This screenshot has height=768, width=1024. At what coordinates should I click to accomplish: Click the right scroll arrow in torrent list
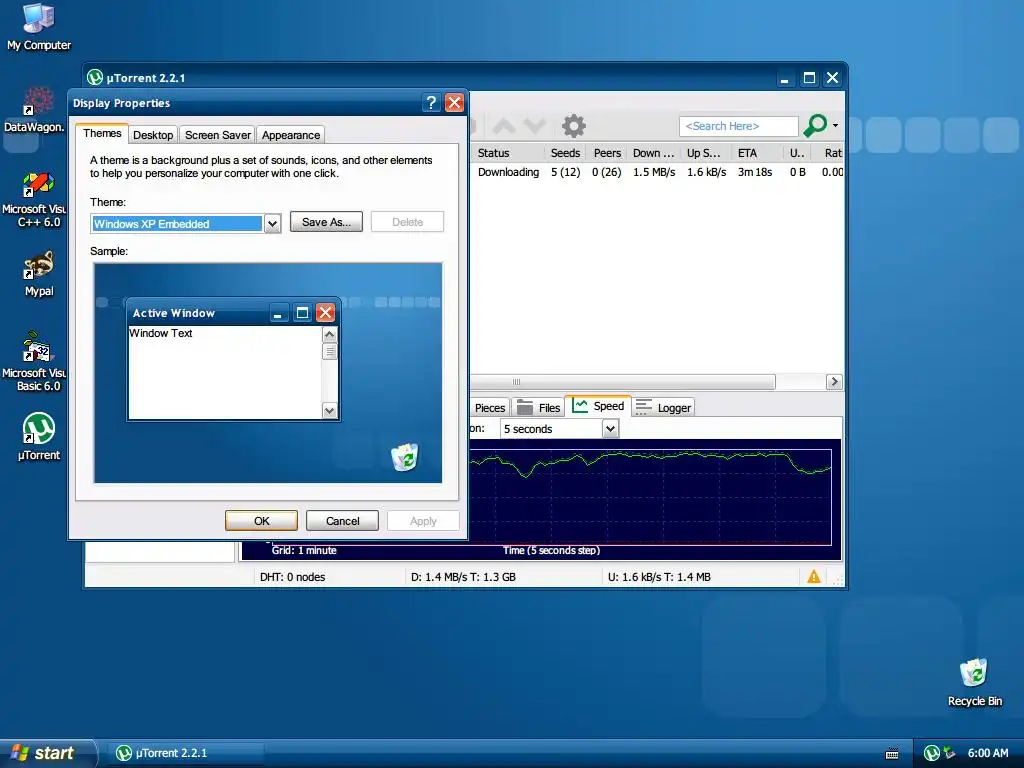(834, 381)
